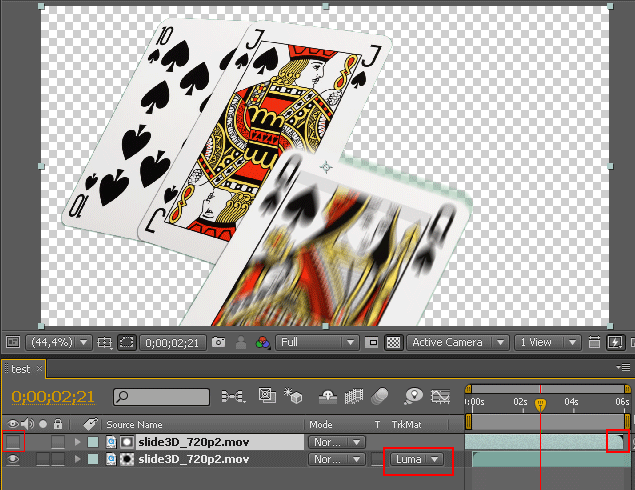This screenshot has height=490, width=635.
Task: Click the lock column header icon
Action: tap(58, 424)
